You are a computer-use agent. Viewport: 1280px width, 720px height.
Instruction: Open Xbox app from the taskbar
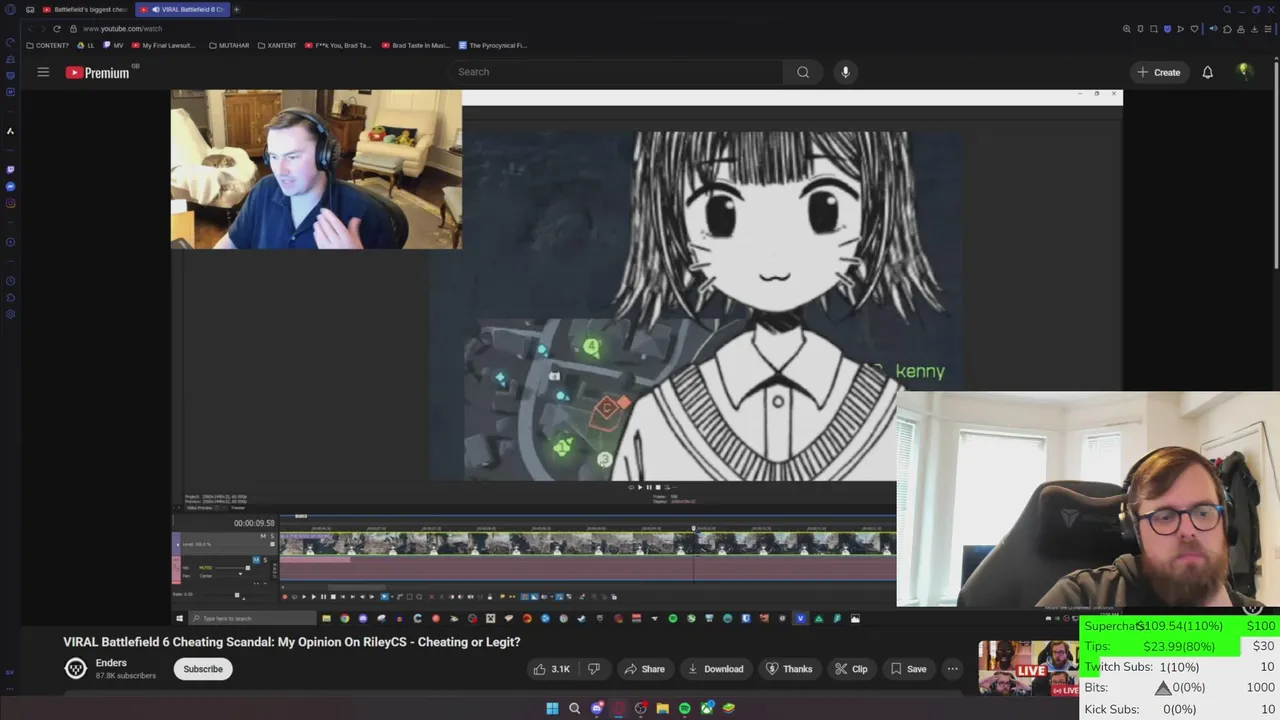click(707, 708)
